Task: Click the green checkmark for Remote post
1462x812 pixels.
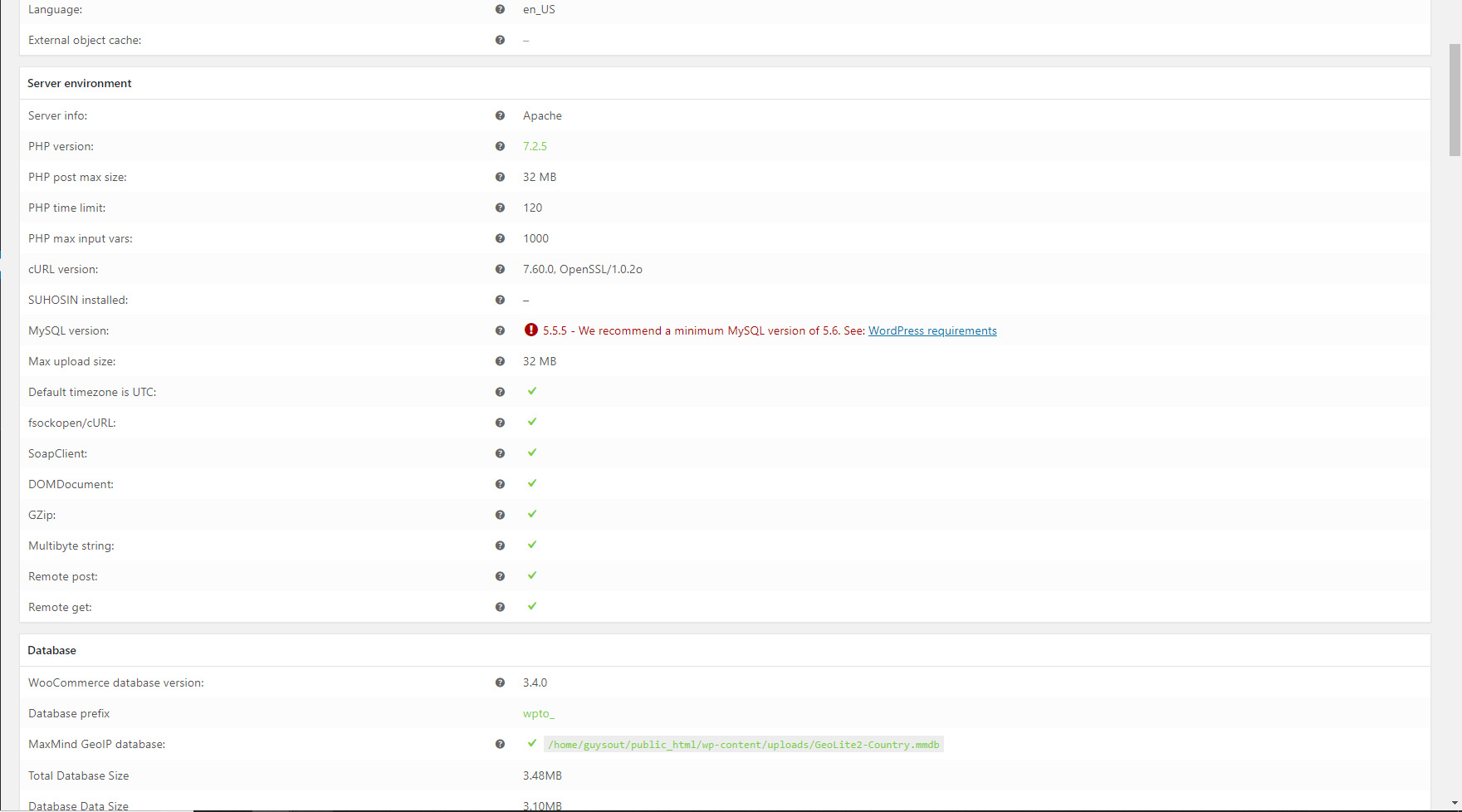Action: point(531,575)
